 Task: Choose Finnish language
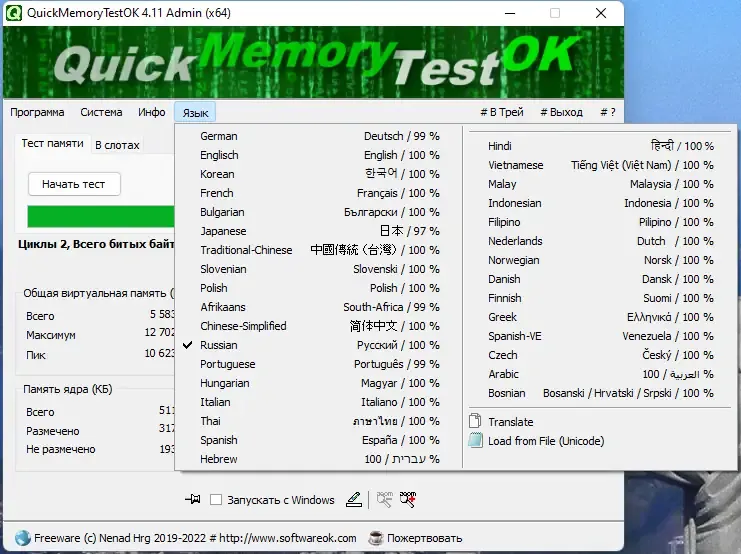(x=600, y=298)
